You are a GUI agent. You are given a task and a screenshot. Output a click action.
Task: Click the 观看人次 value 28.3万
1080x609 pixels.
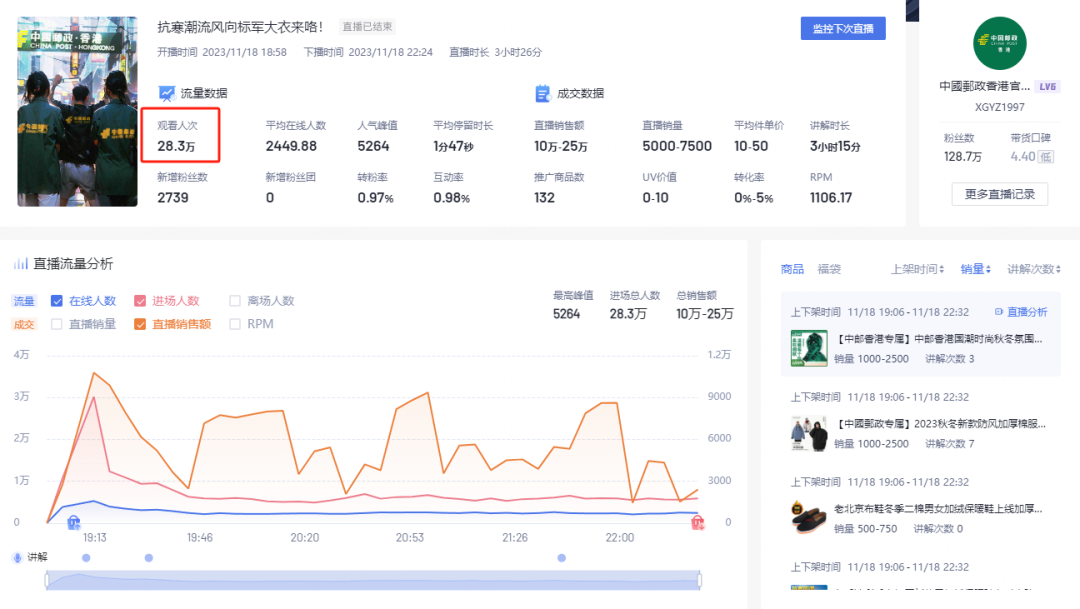176,146
